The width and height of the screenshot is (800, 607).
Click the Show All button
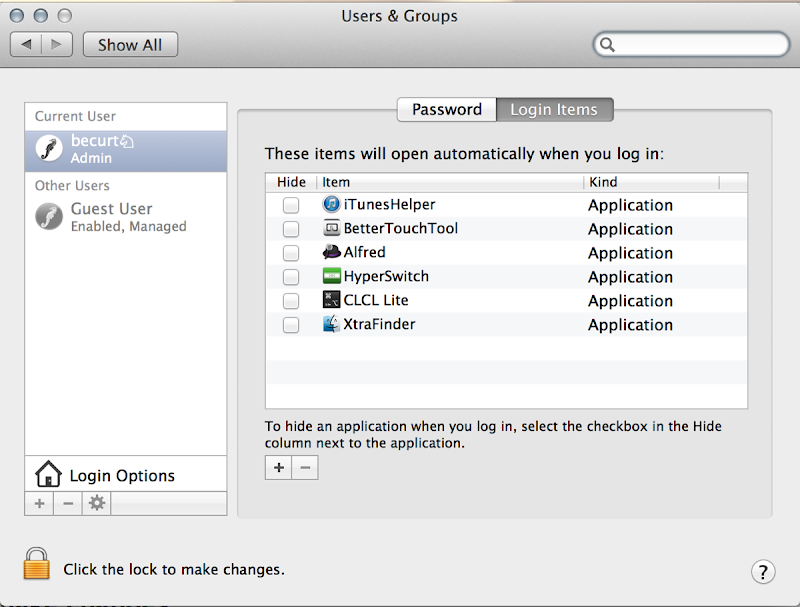[x=130, y=45]
